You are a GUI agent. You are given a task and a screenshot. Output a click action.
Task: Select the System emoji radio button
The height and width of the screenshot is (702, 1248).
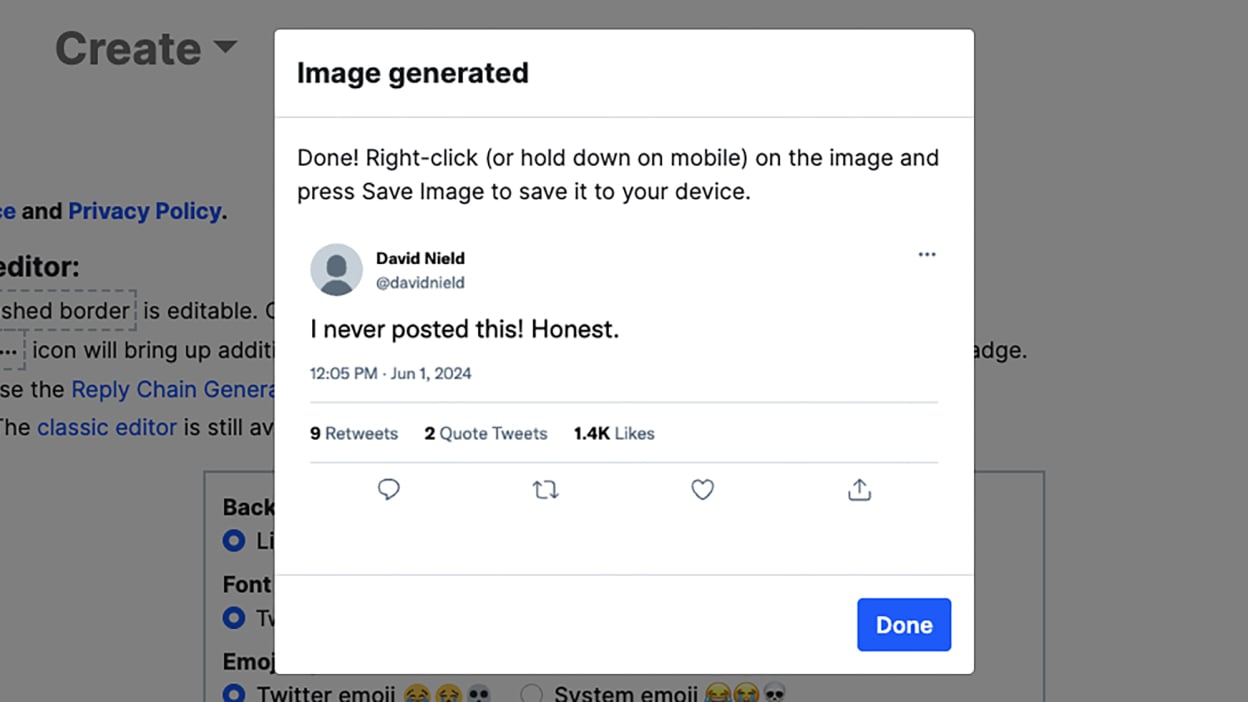coord(532,691)
